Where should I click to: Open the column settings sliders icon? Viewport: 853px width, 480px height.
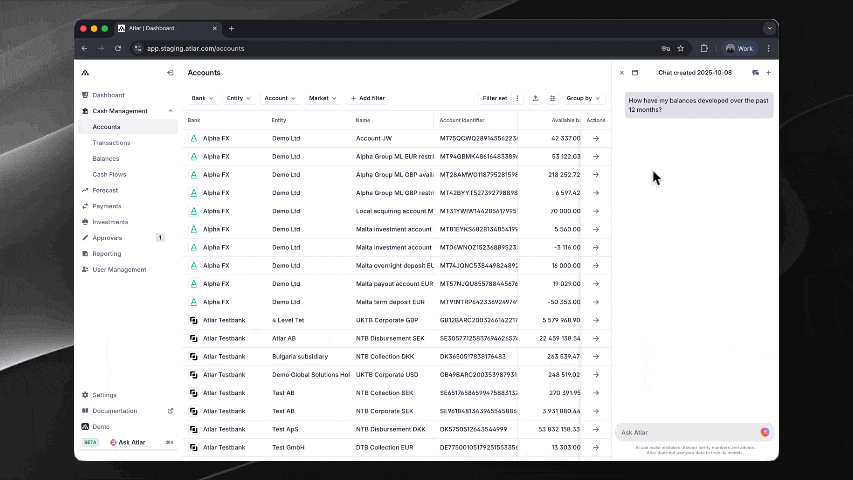click(x=552, y=98)
